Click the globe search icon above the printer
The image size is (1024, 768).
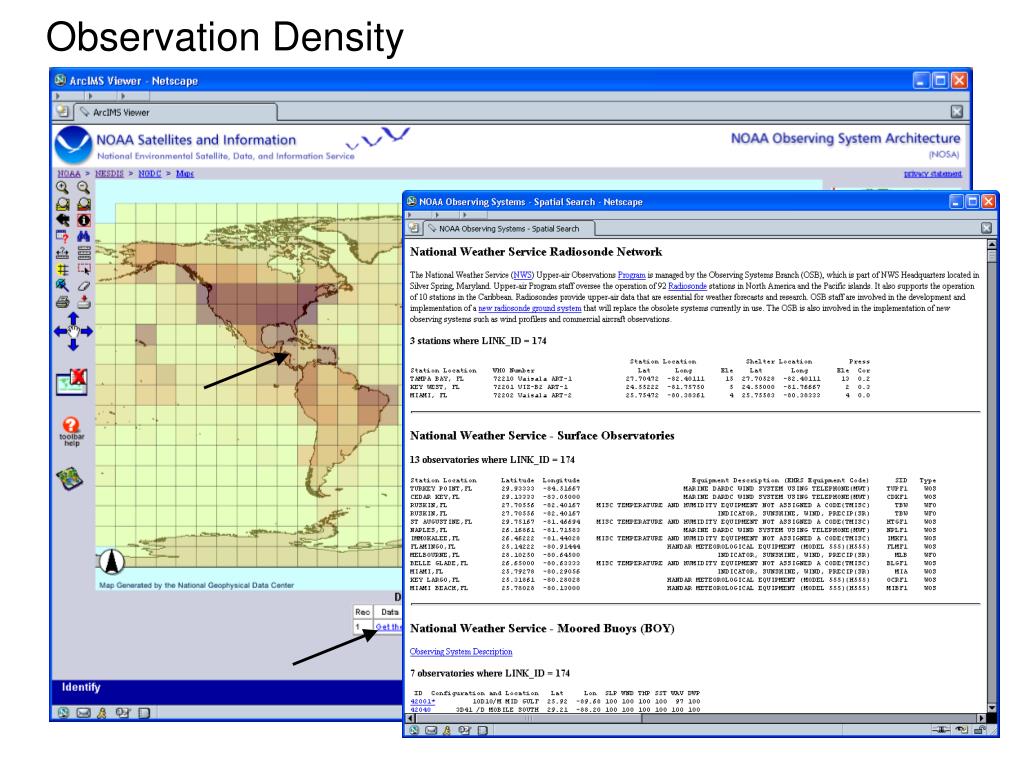click(x=63, y=285)
